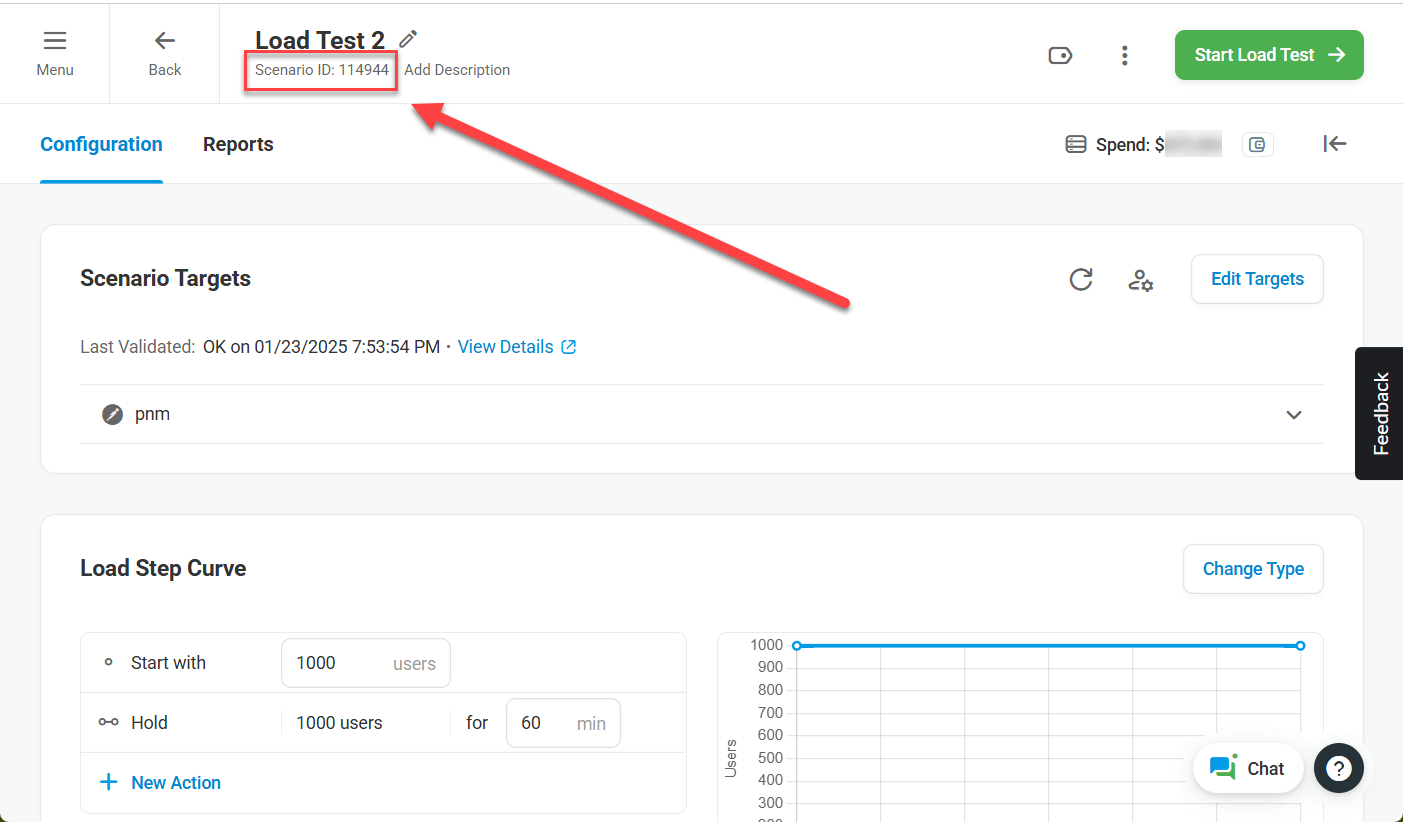Open the help question mark button
Screen dimensions: 1403x822
coord(1339,768)
